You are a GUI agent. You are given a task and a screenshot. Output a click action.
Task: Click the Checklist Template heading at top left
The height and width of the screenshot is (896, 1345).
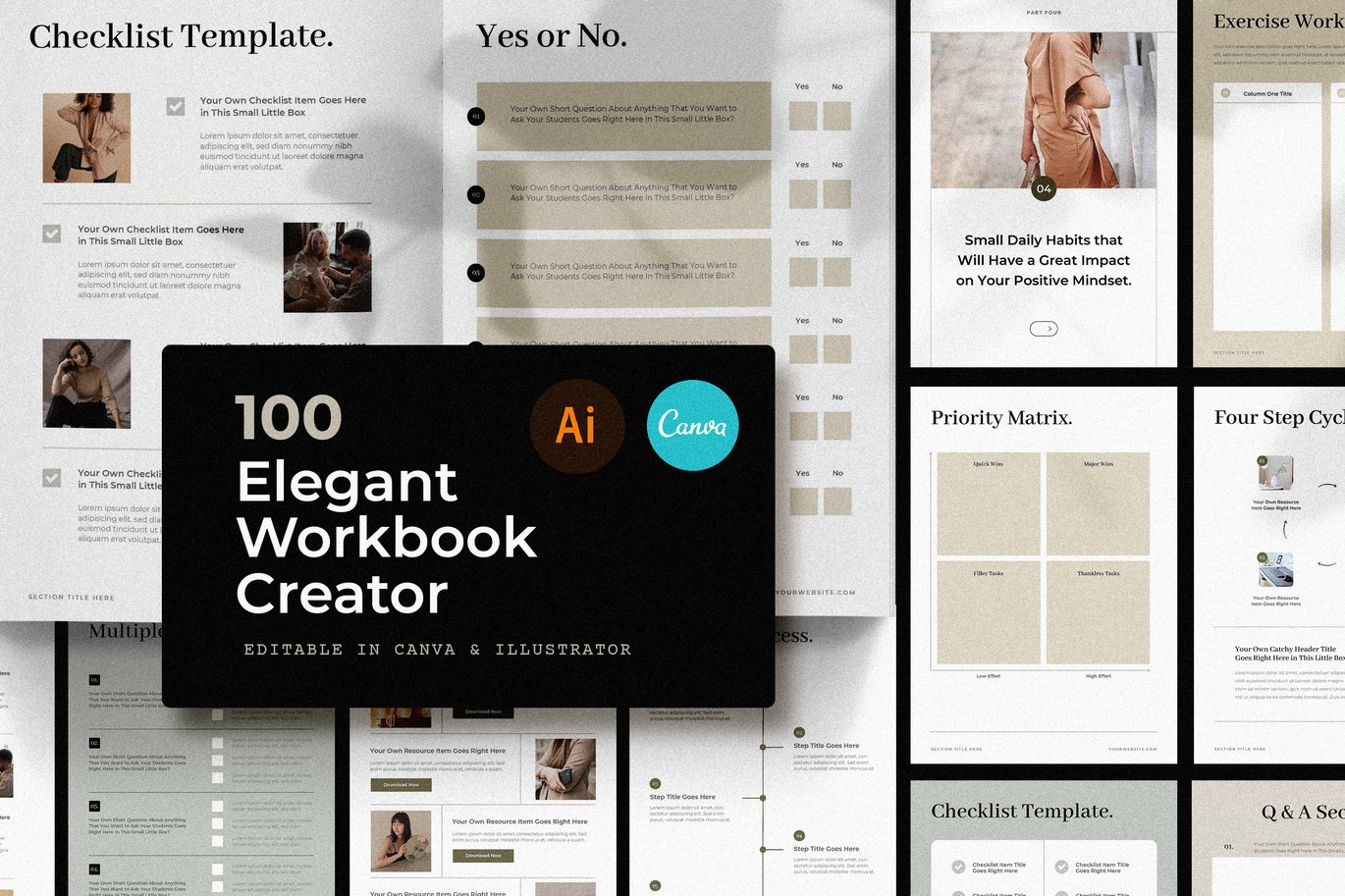(x=181, y=36)
